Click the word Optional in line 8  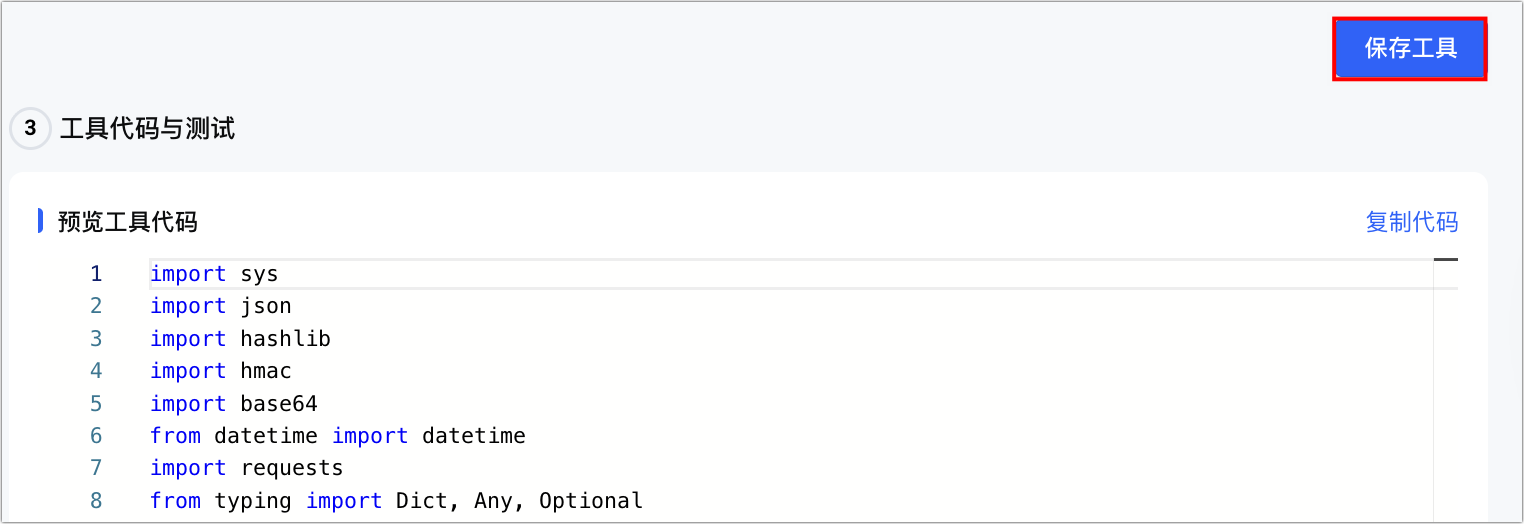(590, 501)
